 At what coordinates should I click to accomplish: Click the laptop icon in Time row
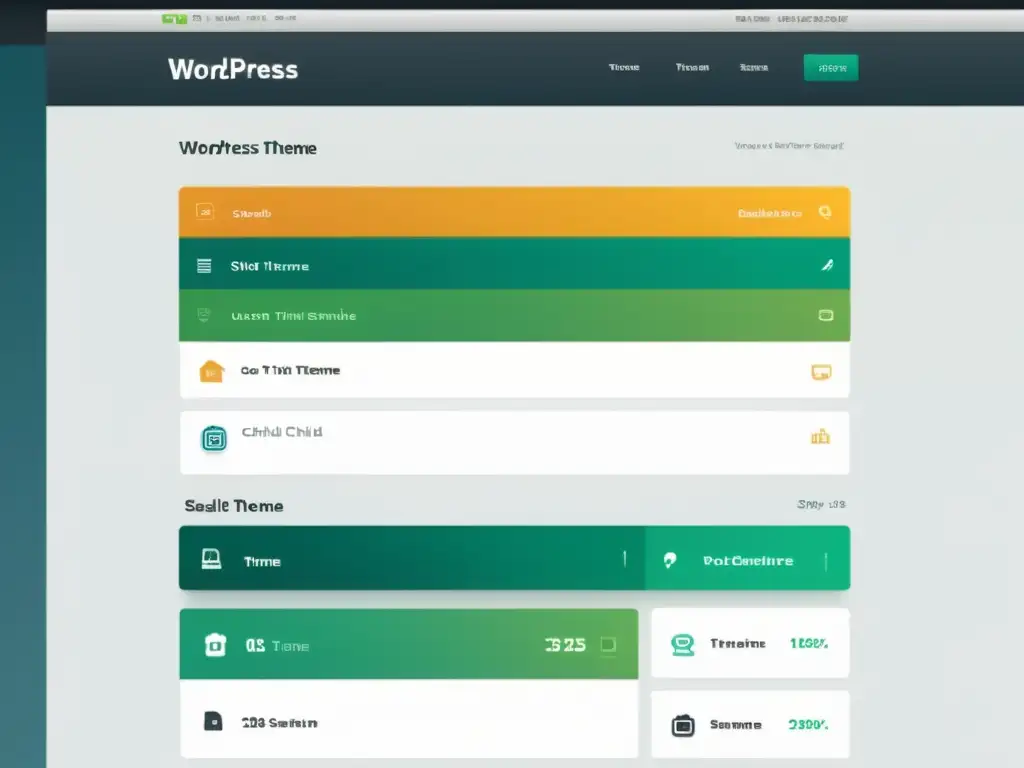(x=211, y=560)
